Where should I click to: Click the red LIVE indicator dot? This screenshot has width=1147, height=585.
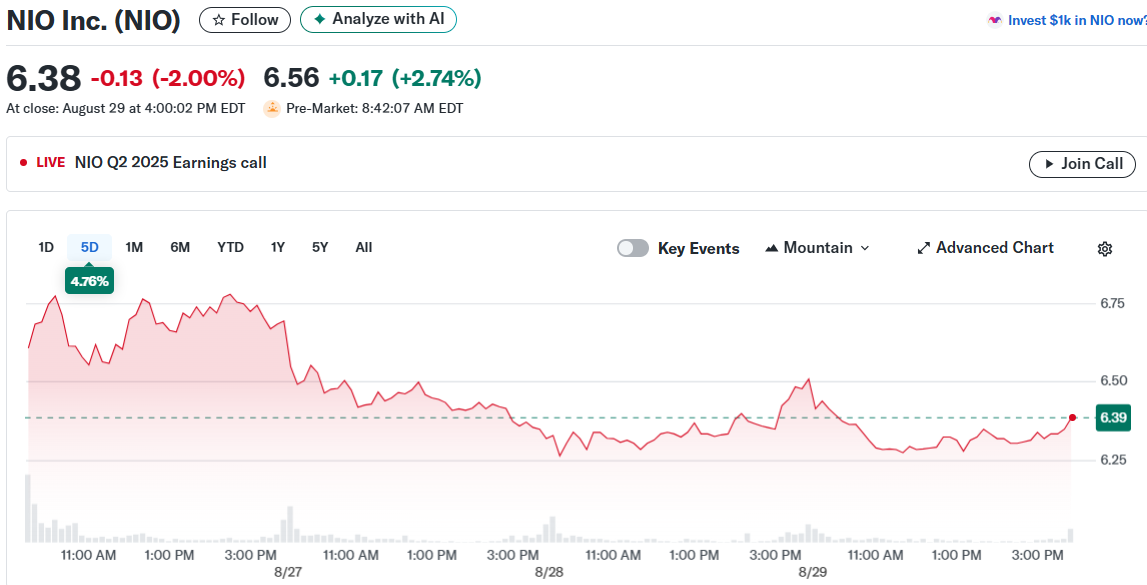23,162
